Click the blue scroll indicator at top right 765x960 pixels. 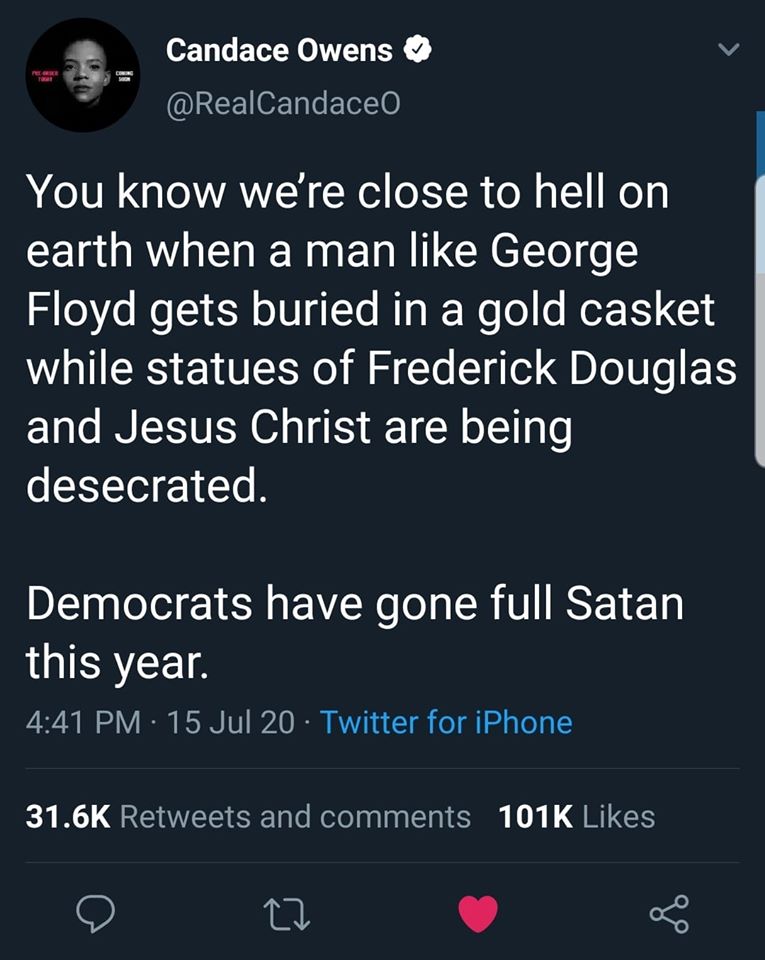tap(760, 145)
